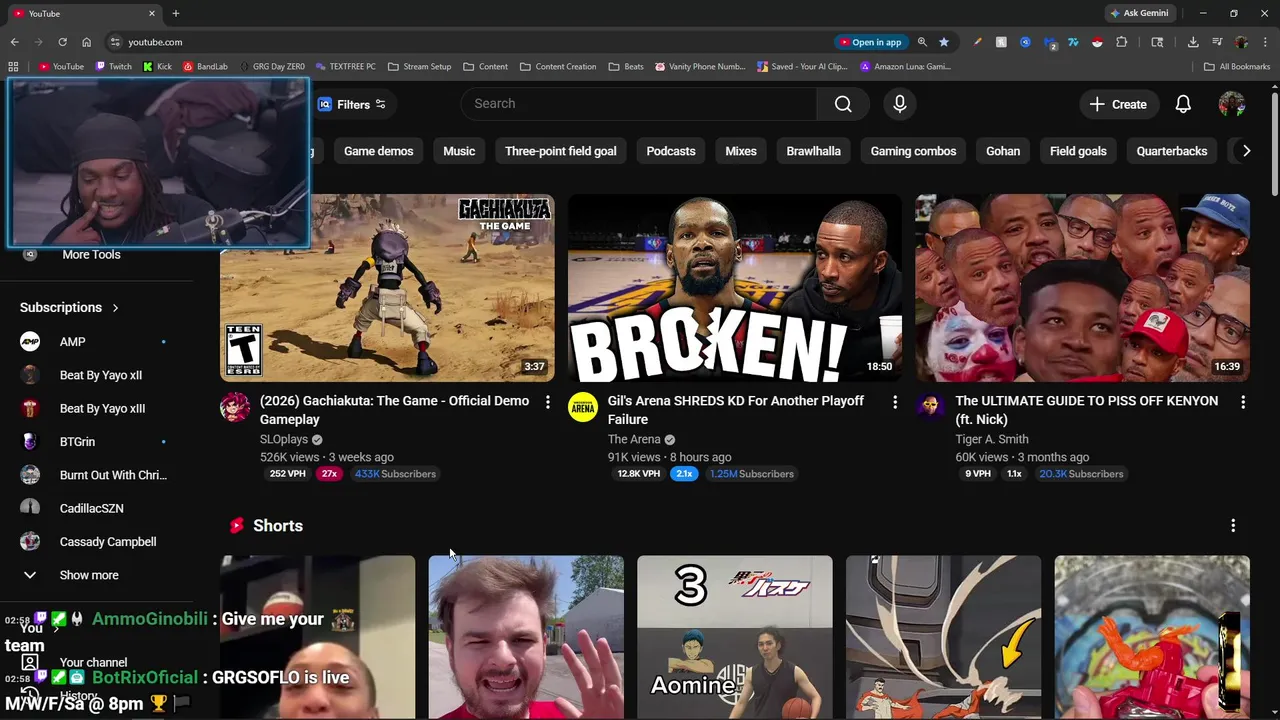Open the Filters dropdown
Image resolution: width=1280 pixels, height=720 pixels.
pos(352,104)
